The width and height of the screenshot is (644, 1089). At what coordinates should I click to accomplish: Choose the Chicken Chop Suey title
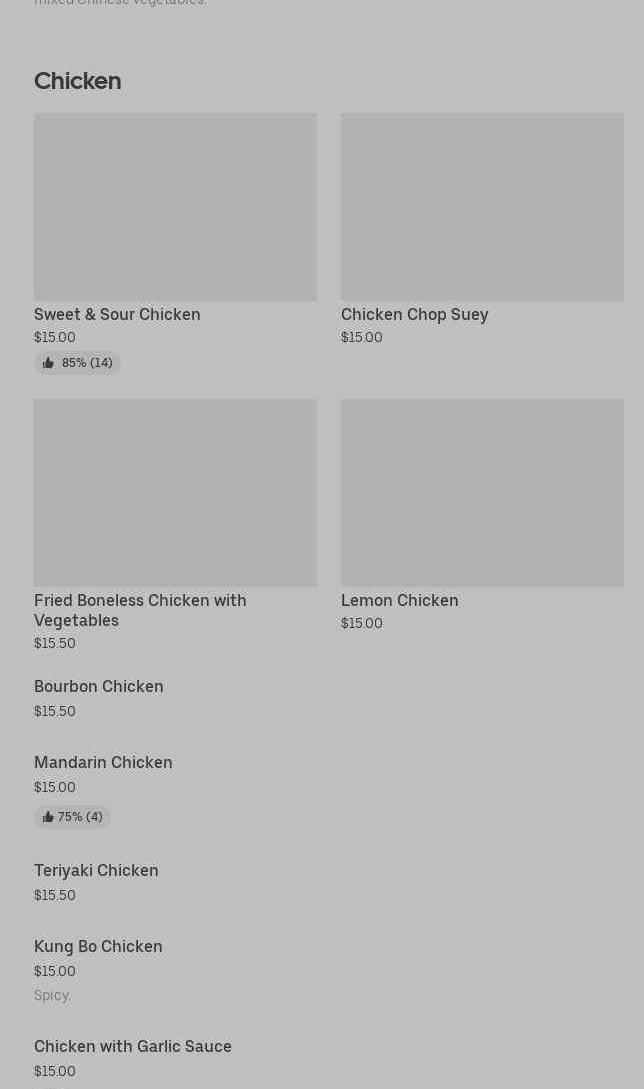pos(414,314)
